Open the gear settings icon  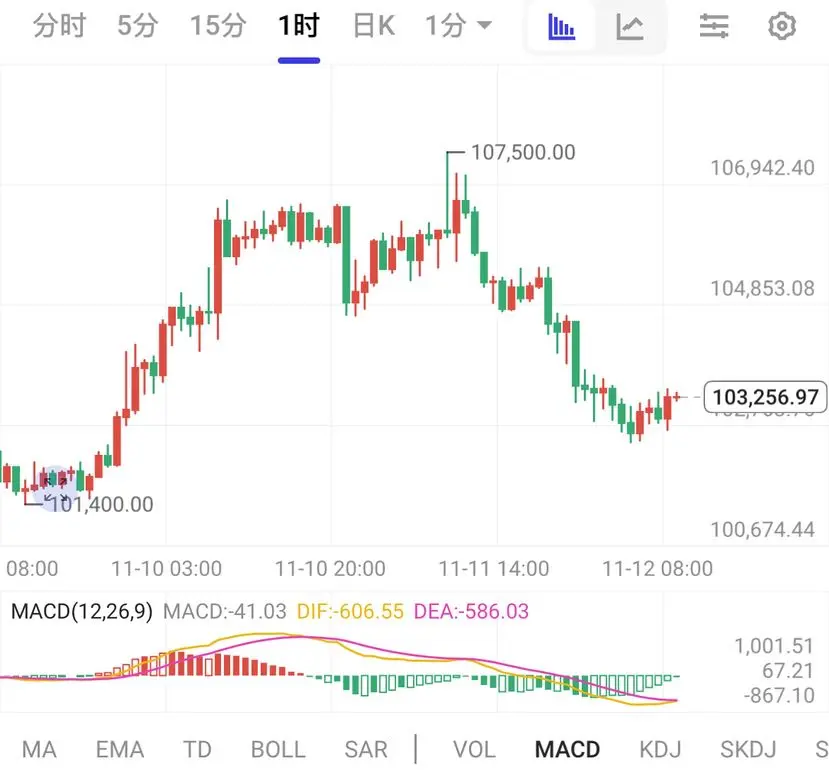coord(782,26)
